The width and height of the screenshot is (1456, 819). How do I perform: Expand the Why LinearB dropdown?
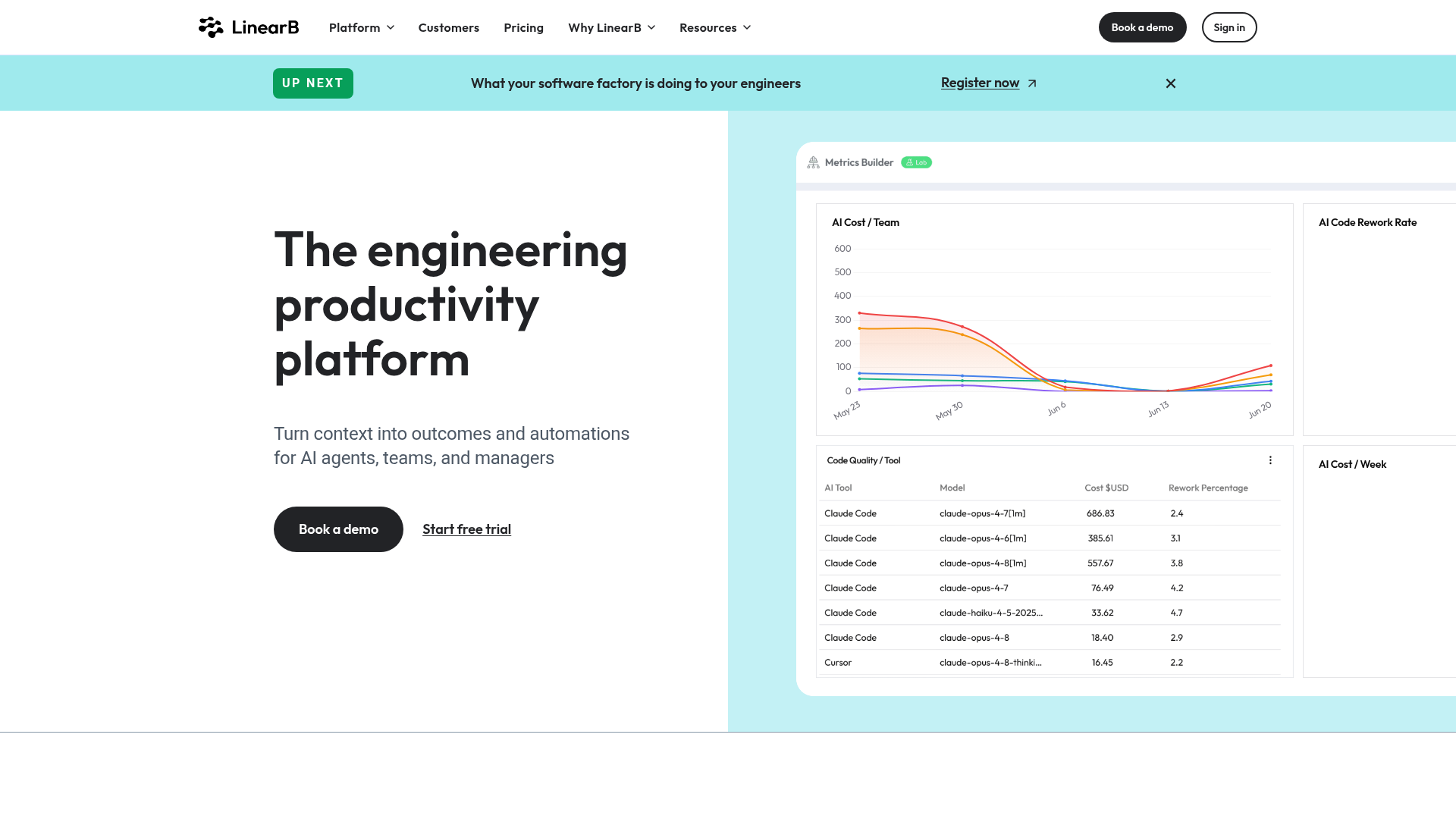click(612, 27)
